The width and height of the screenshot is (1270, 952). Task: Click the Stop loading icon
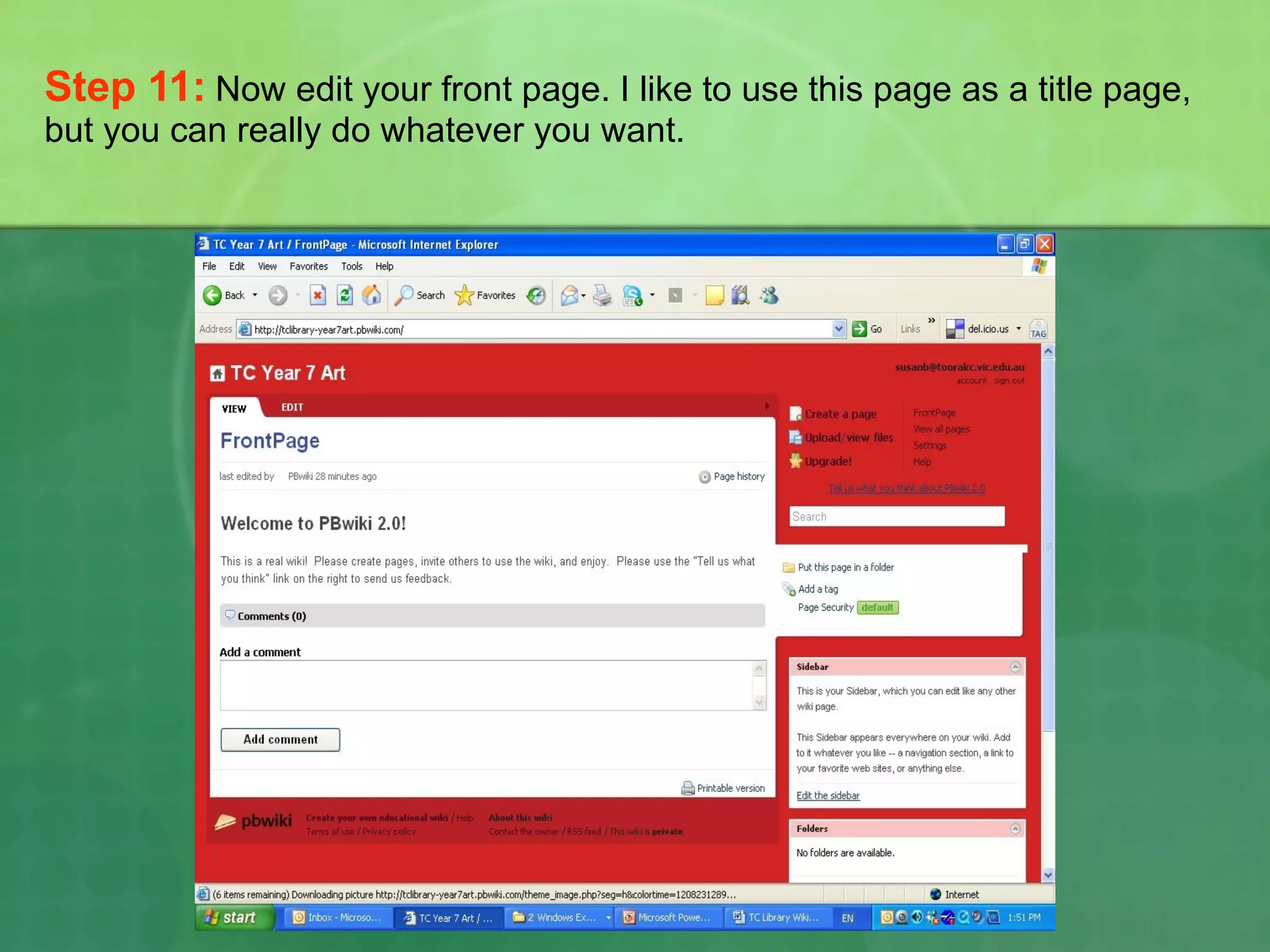[317, 295]
